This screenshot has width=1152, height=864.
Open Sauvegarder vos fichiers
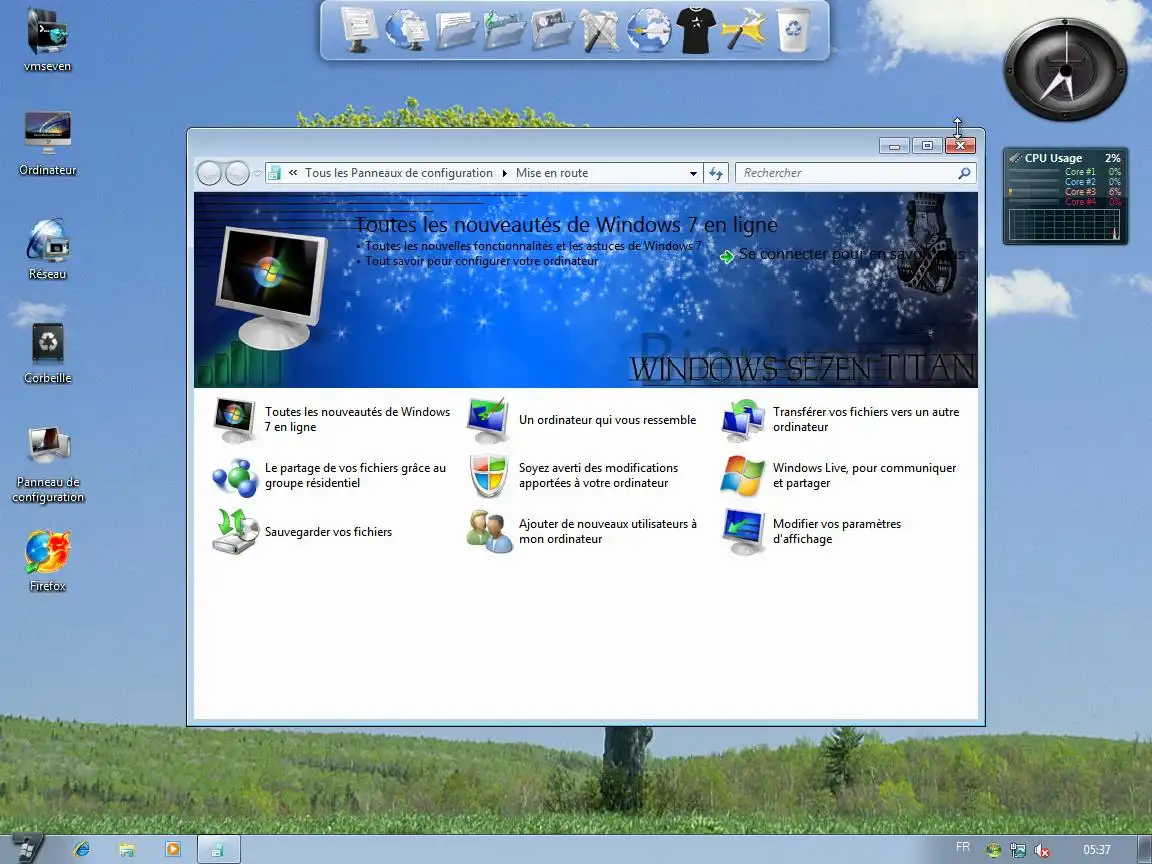(x=302, y=531)
